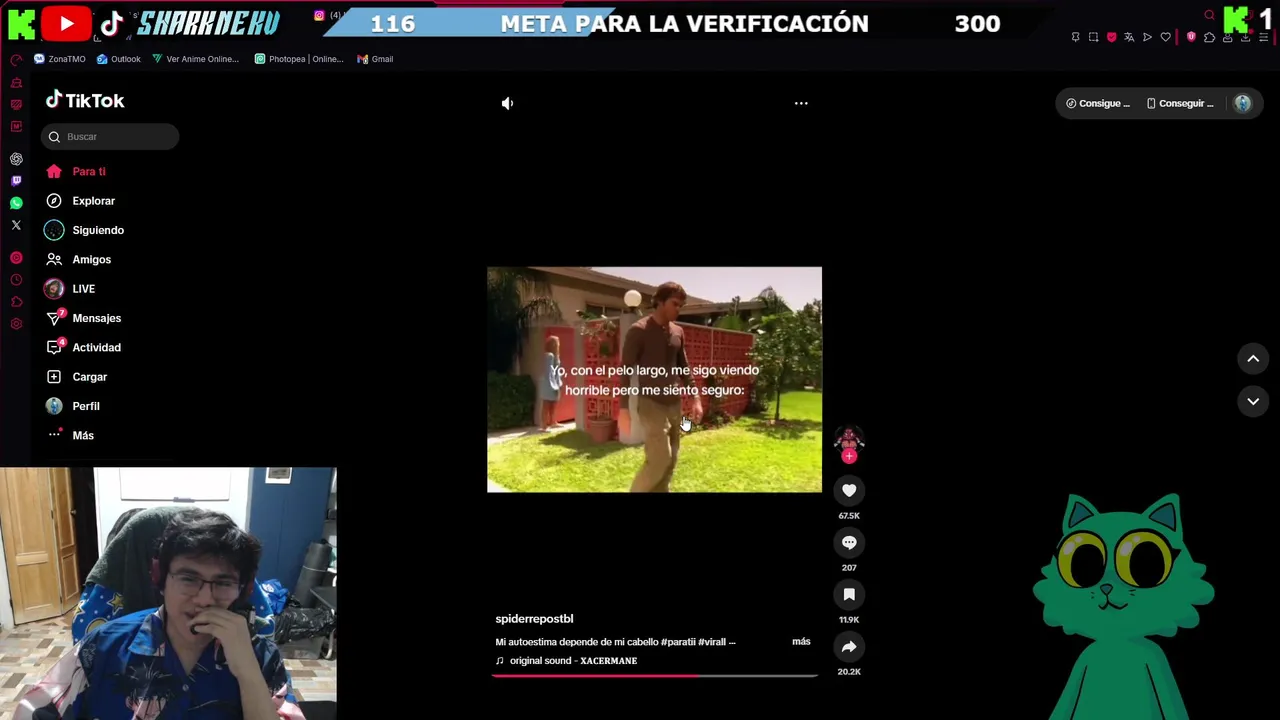
Task: Open original sound - XACERMANE link
Action: tap(573, 661)
